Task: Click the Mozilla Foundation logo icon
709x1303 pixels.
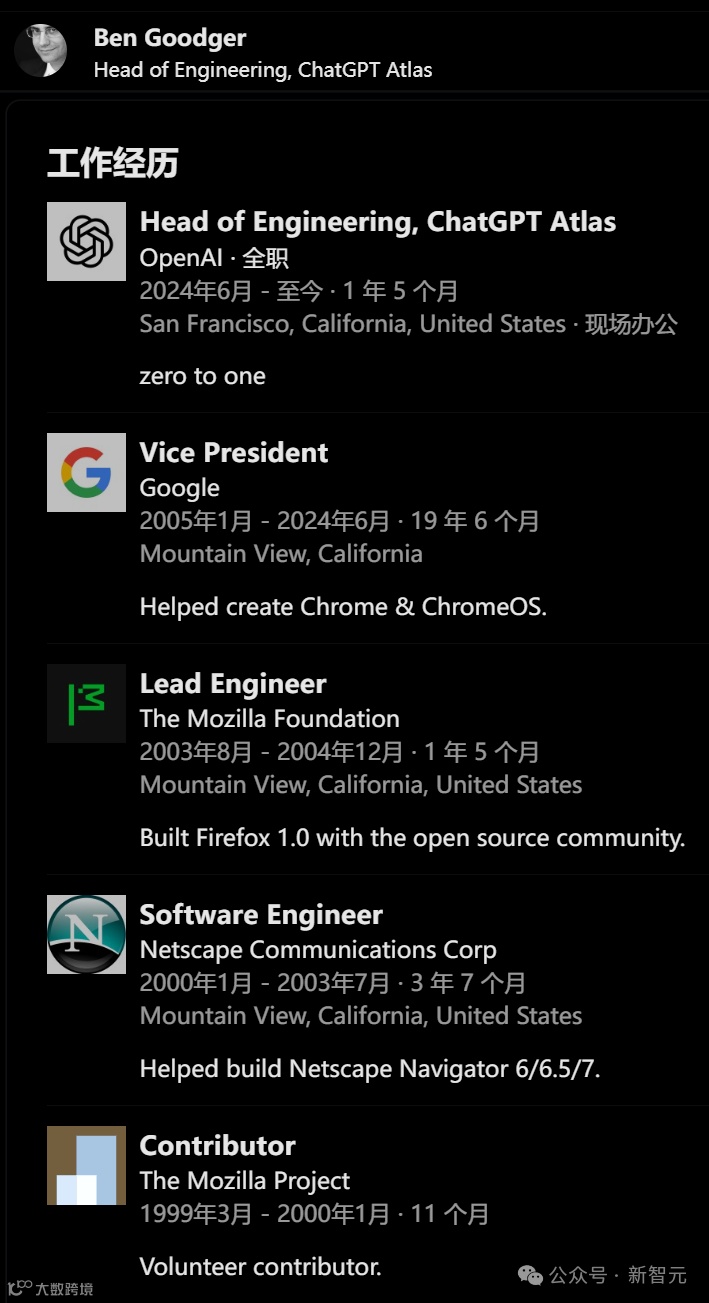Action: 86,703
